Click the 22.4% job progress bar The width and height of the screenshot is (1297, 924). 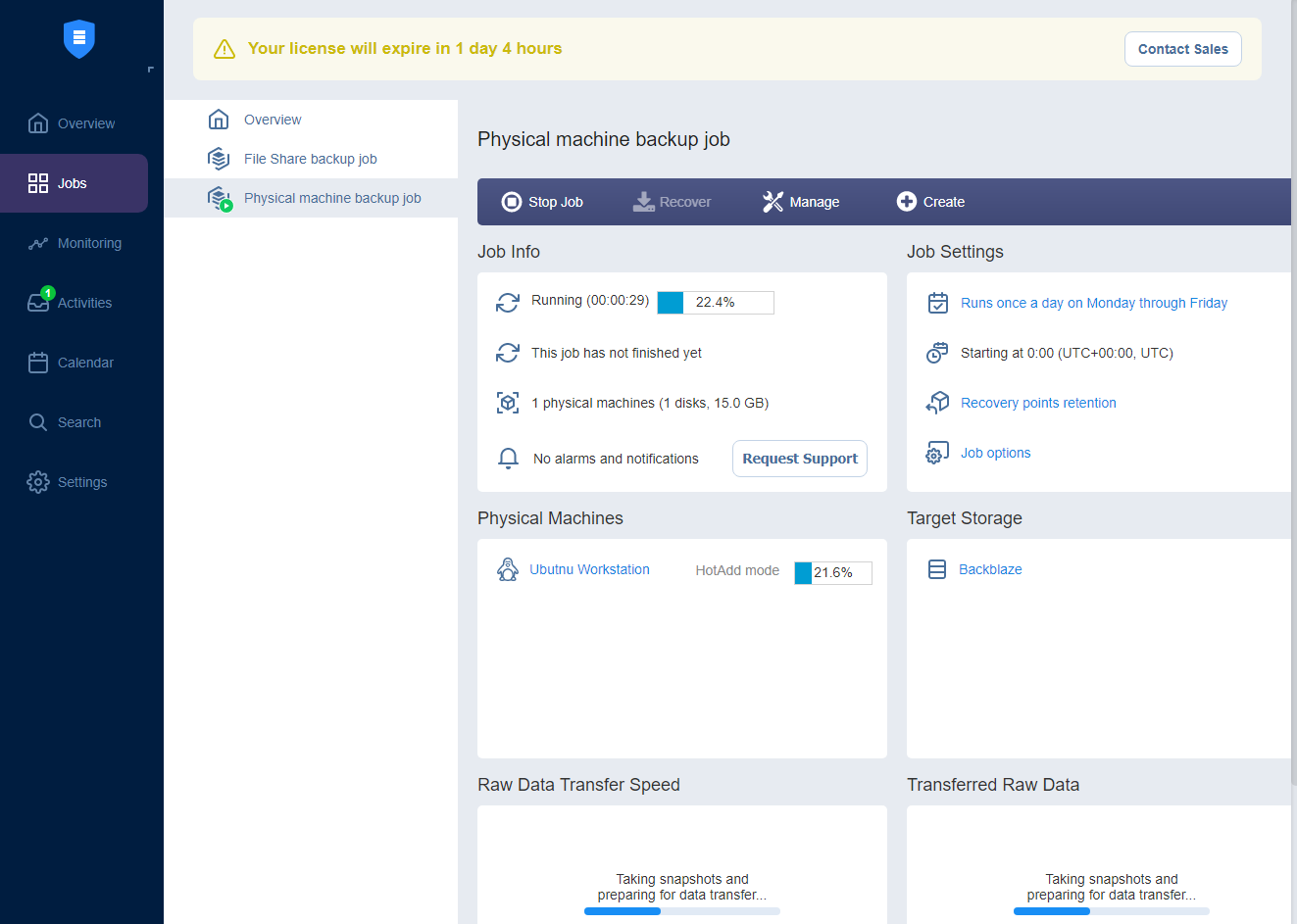pyautogui.click(x=715, y=303)
